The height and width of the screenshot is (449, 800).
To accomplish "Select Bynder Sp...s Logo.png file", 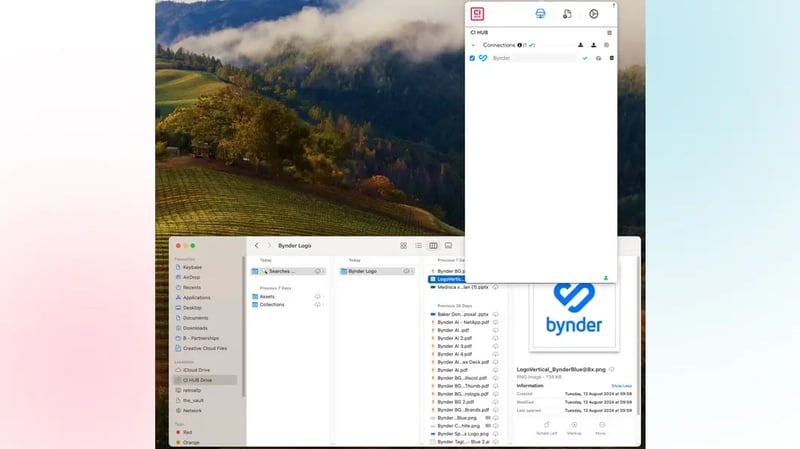I will coord(462,434).
